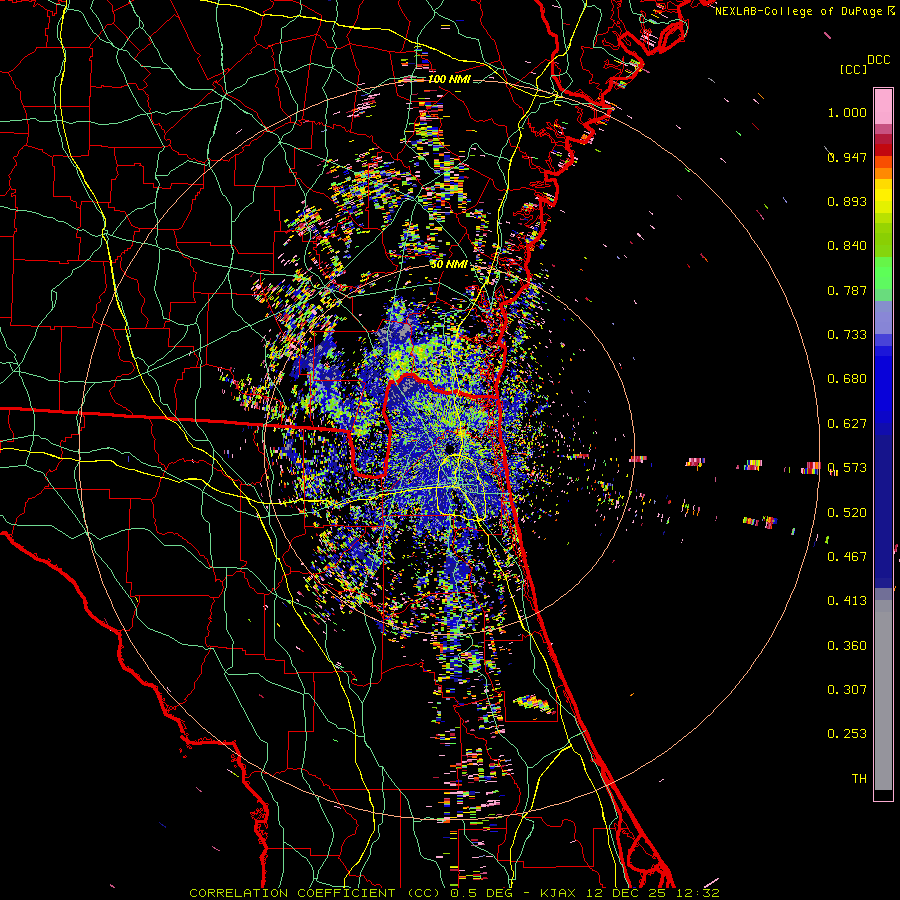Click the black KJAX radar site center dot
Image resolution: width=900 pixels, height=900 pixels.
point(449,448)
